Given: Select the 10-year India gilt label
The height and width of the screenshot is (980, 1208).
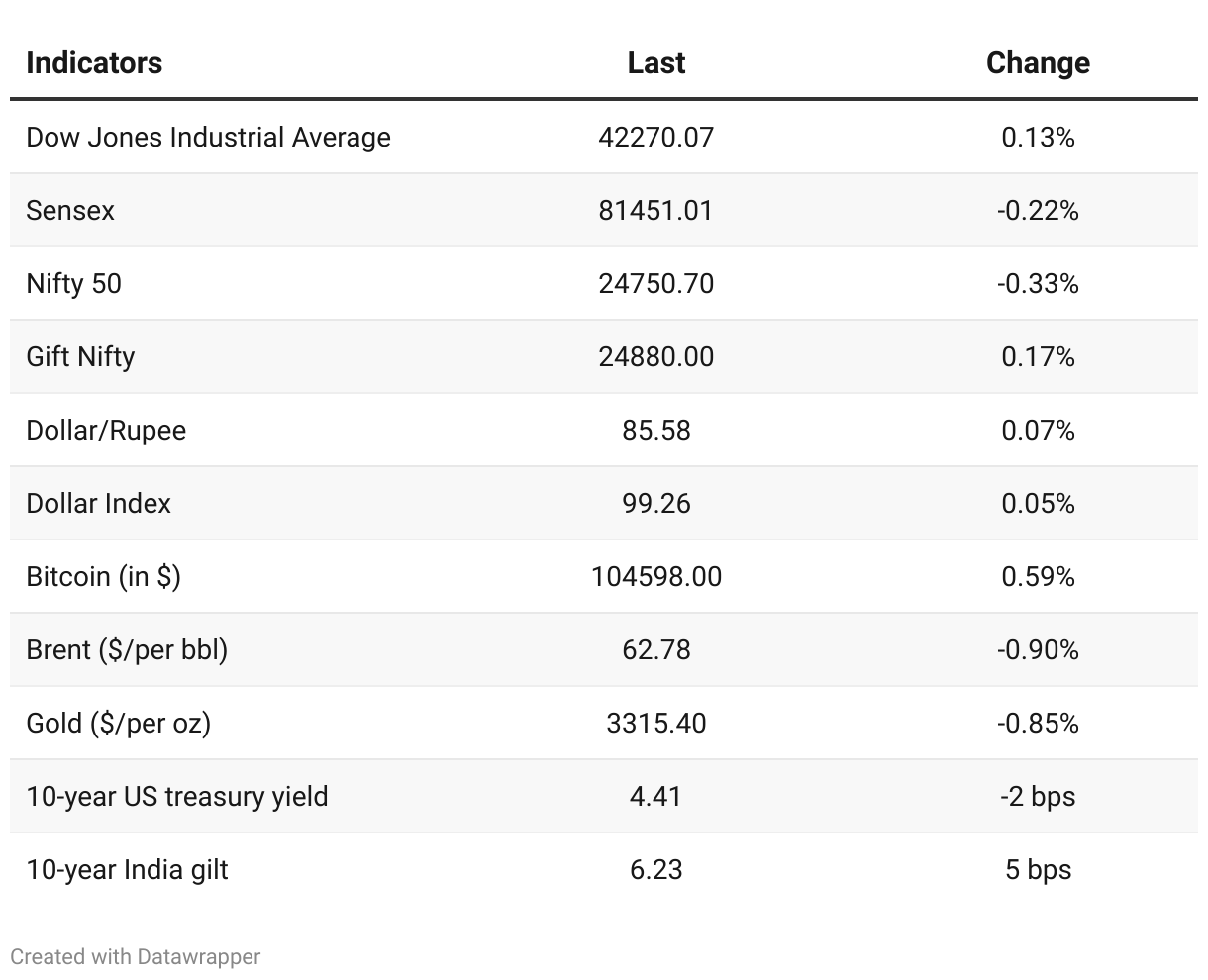Looking at the screenshot, I should 127,869.
